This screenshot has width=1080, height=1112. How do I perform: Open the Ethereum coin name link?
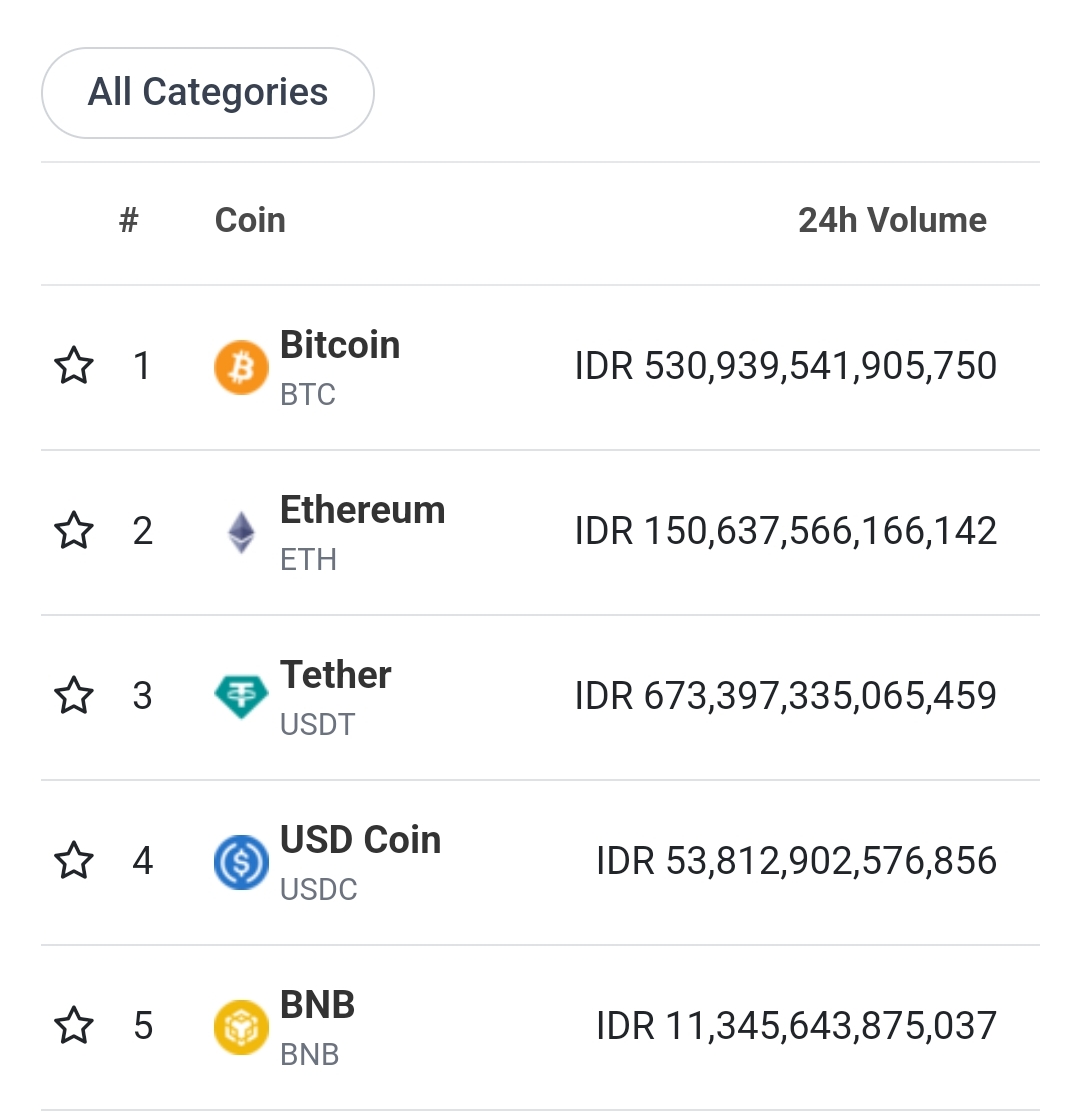[362, 511]
